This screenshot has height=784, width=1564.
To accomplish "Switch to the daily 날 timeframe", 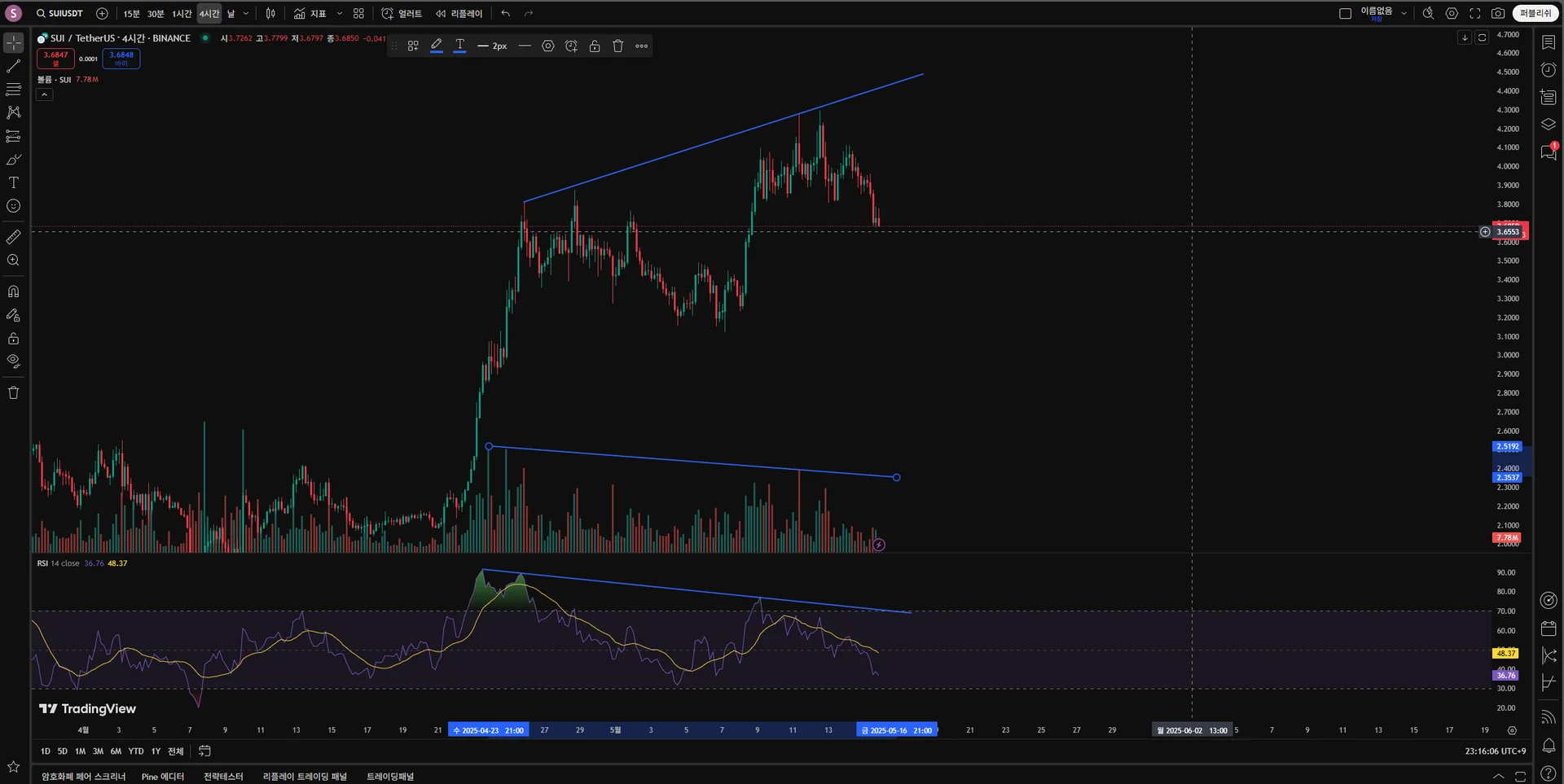I will 231,14.
